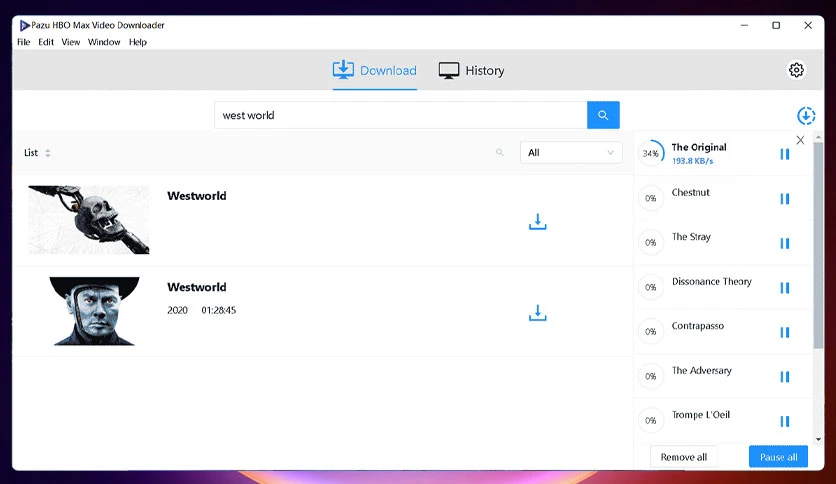Click the scrollbar down arrow in queue
836x484 pixels.
click(x=818, y=439)
